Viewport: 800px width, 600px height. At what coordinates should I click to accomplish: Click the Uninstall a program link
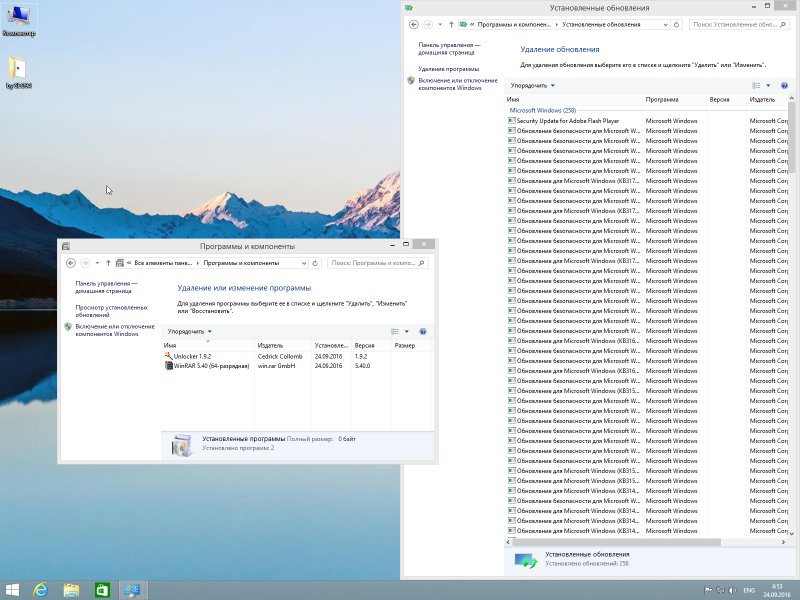[x=448, y=69]
